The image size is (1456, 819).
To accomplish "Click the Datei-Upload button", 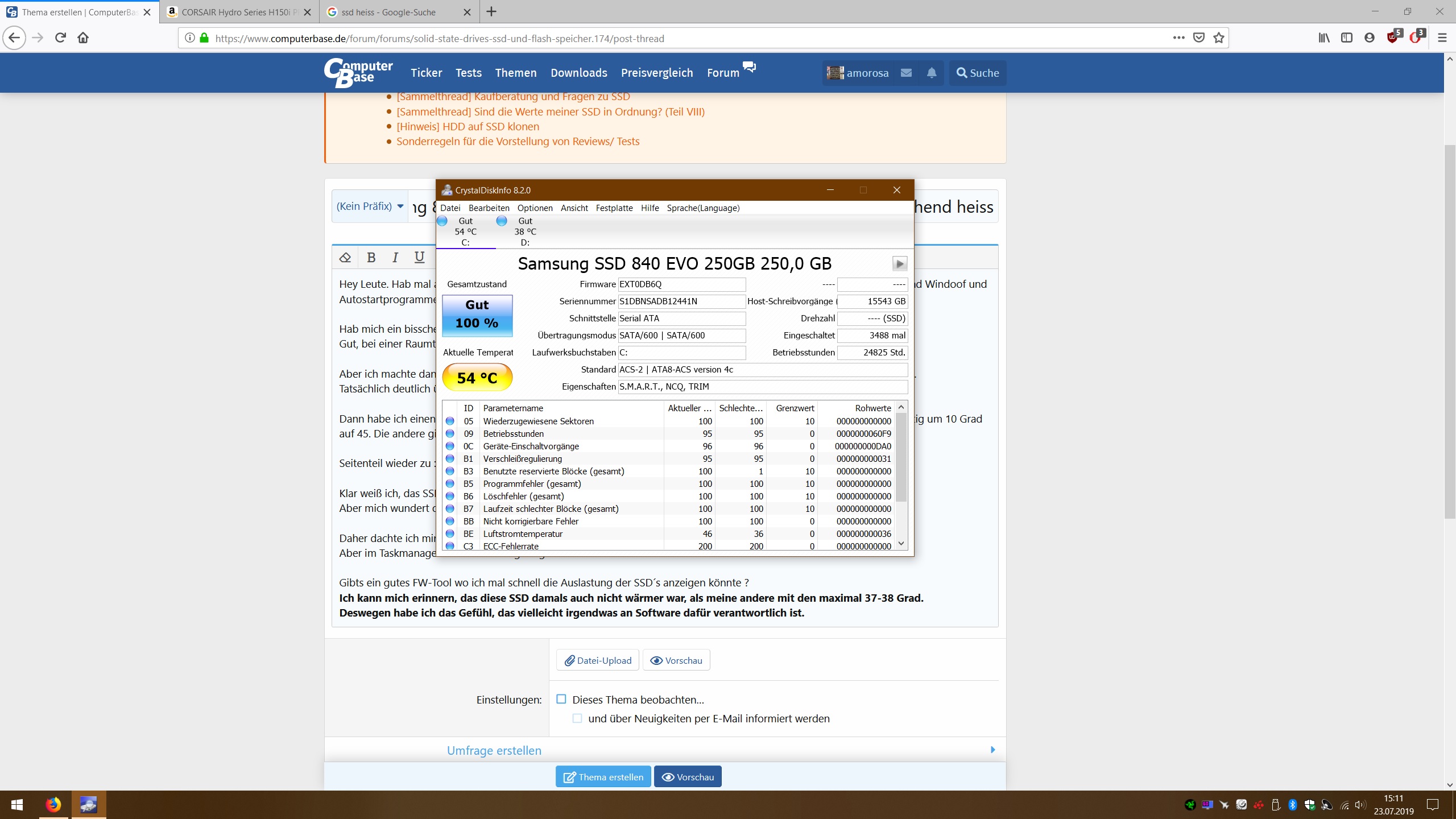I will [x=598, y=660].
